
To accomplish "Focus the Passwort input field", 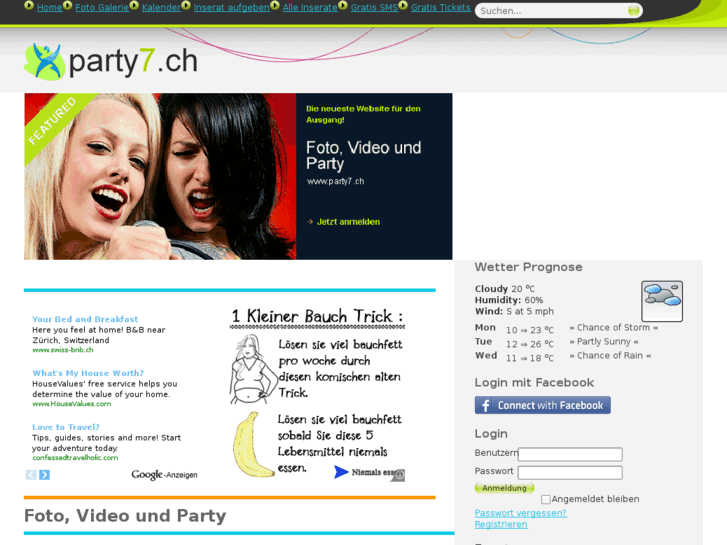I will pyautogui.click(x=570, y=472).
